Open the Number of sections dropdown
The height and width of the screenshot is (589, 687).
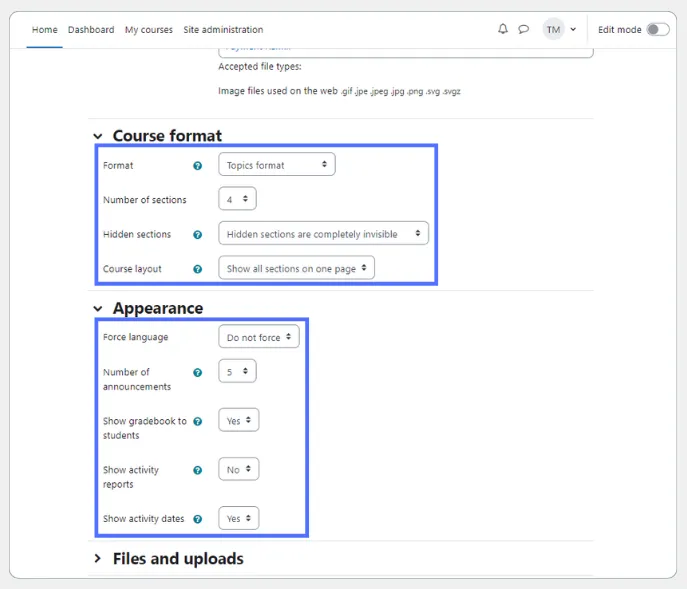237,199
